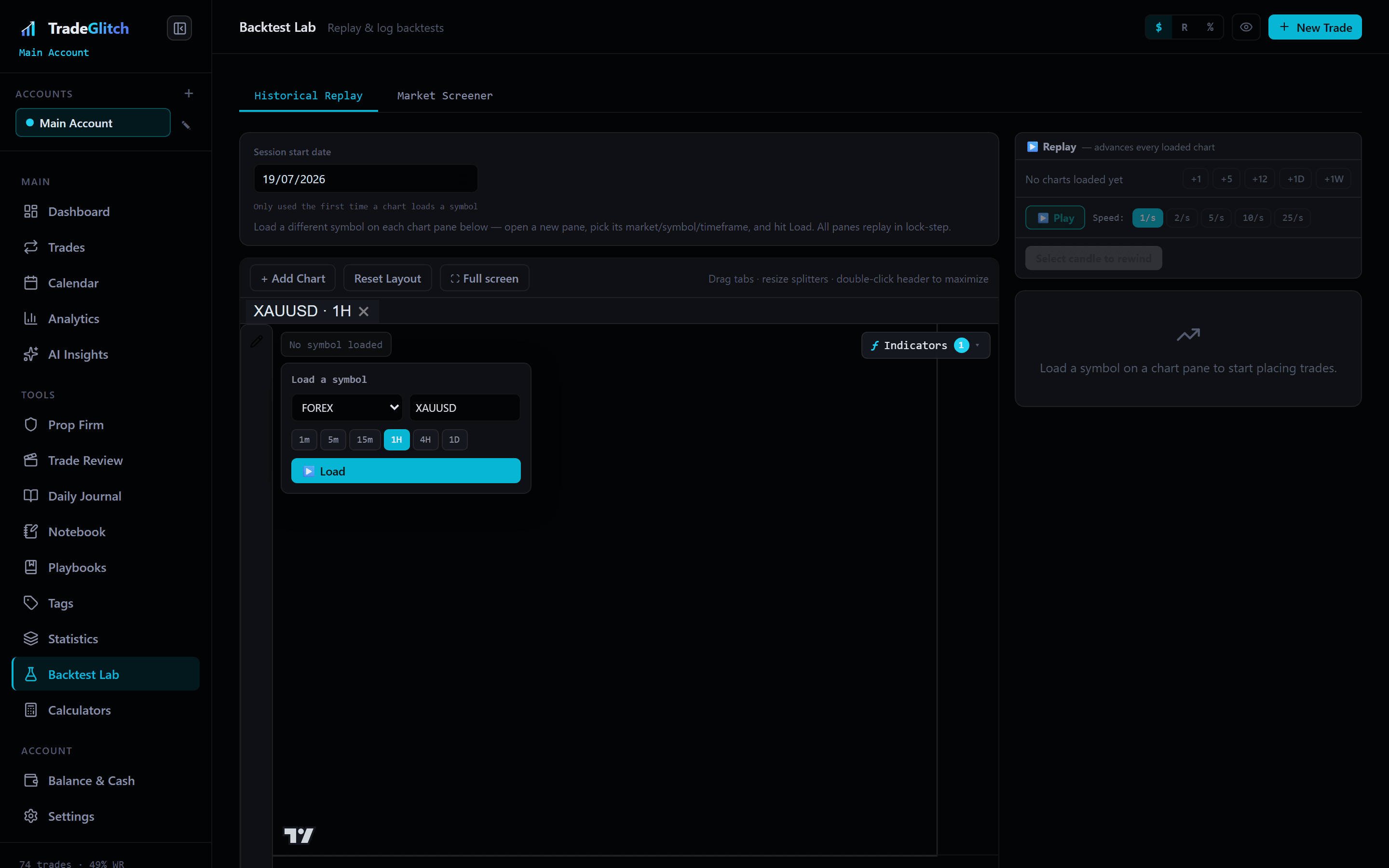Click the Reset Layout button
The image size is (1389, 868).
[x=387, y=278]
